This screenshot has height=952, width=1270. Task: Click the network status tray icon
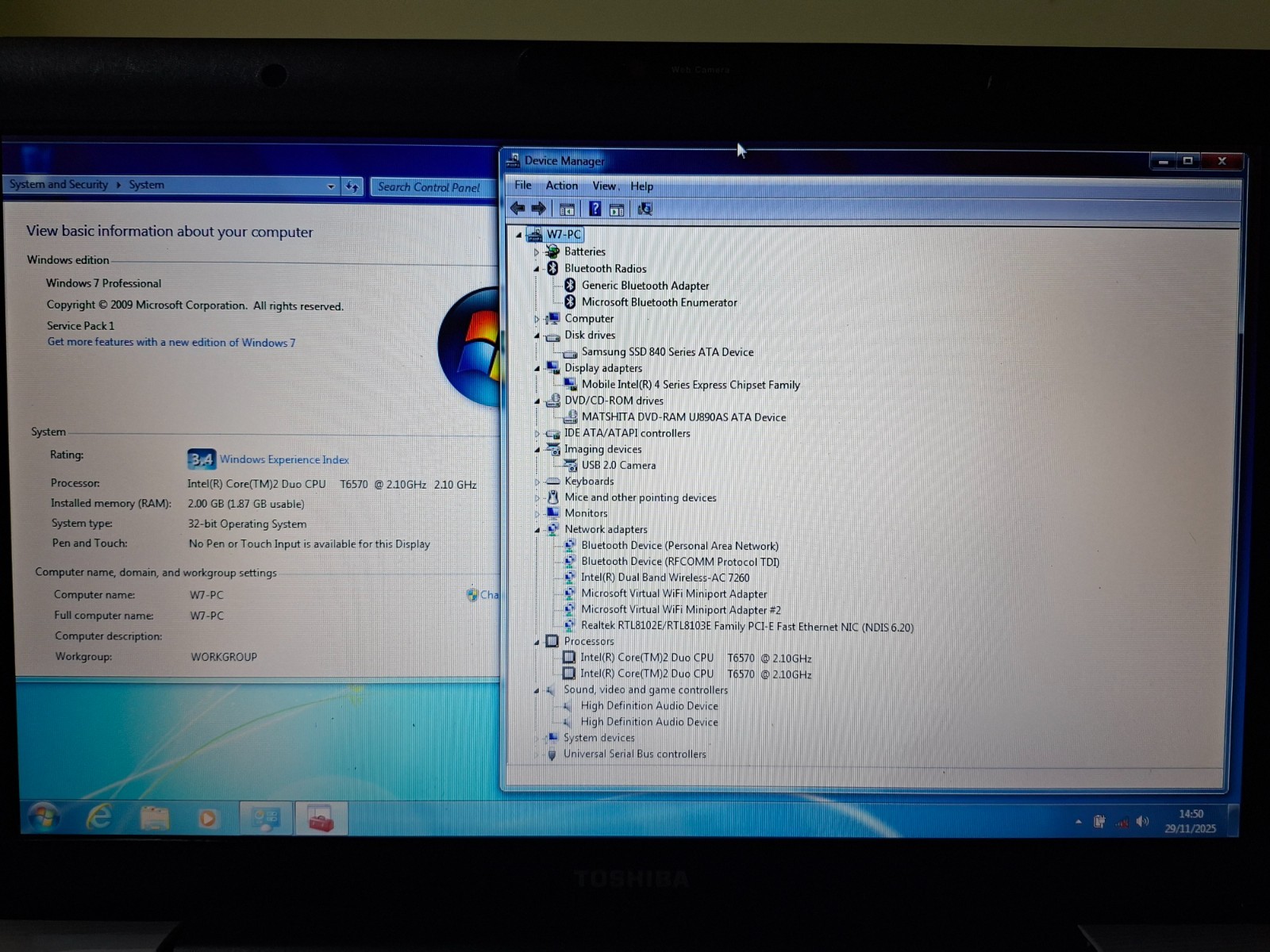tap(1121, 822)
